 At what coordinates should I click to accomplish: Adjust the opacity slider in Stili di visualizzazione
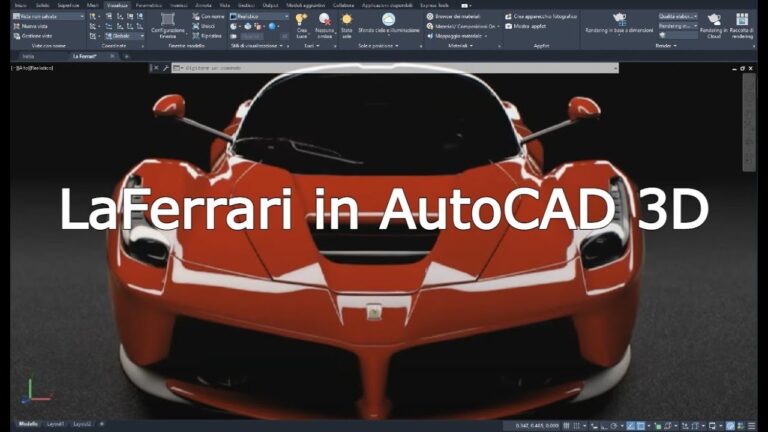tap(263, 36)
